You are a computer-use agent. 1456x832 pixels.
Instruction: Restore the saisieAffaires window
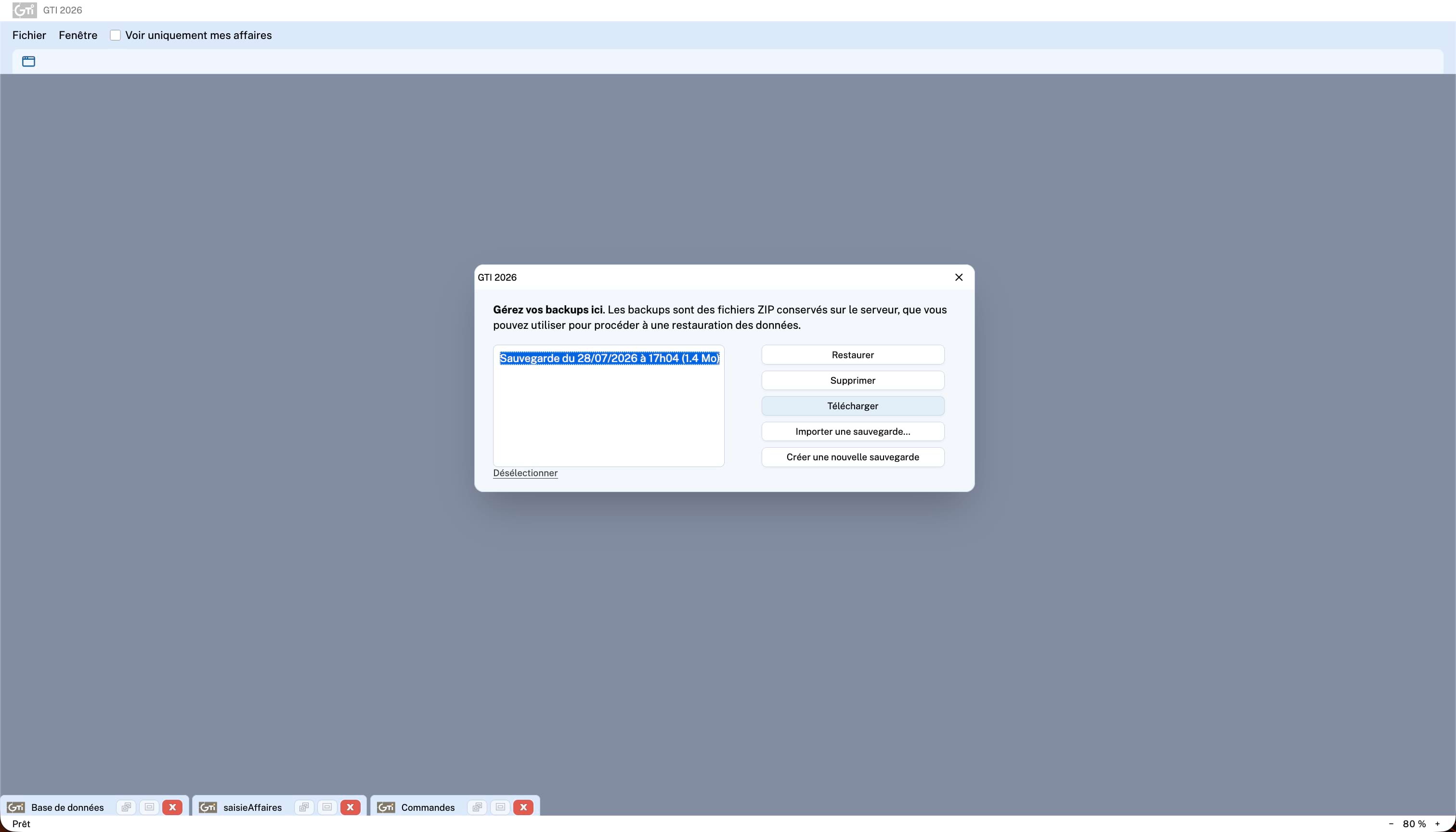(304, 807)
